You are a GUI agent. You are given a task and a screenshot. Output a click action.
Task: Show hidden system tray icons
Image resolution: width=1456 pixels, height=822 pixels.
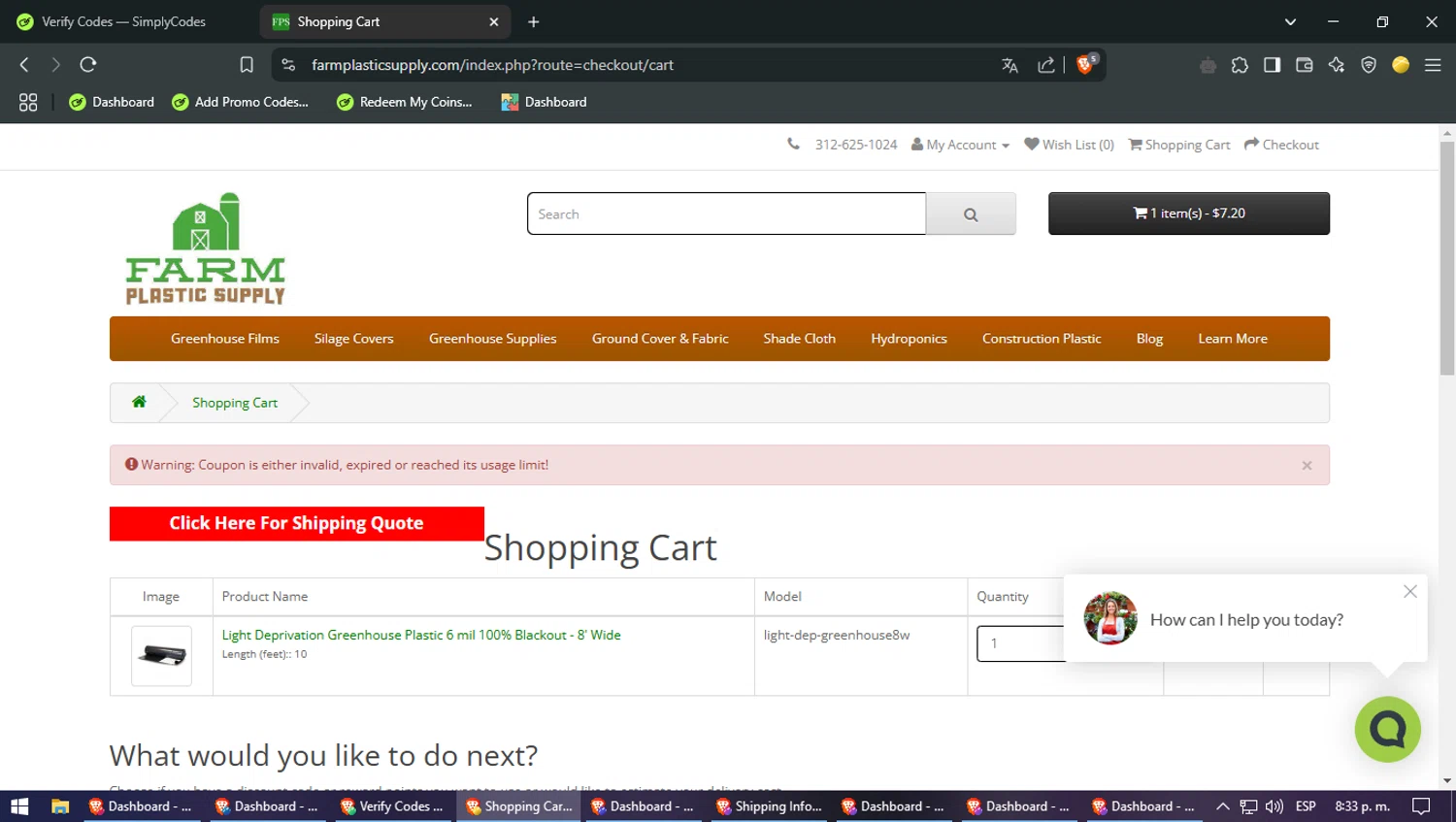pos(1223,806)
